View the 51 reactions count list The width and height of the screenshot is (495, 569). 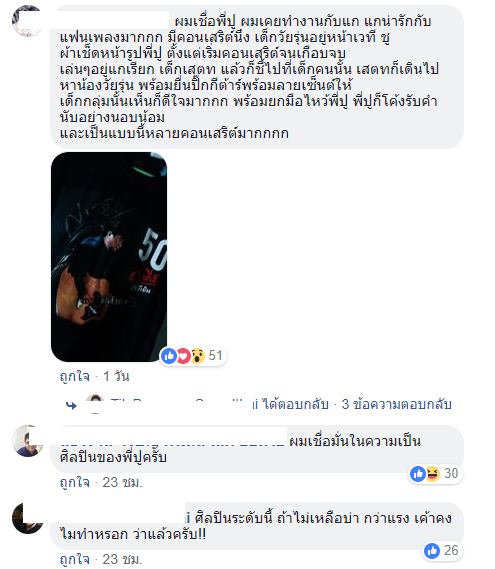tap(215, 356)
